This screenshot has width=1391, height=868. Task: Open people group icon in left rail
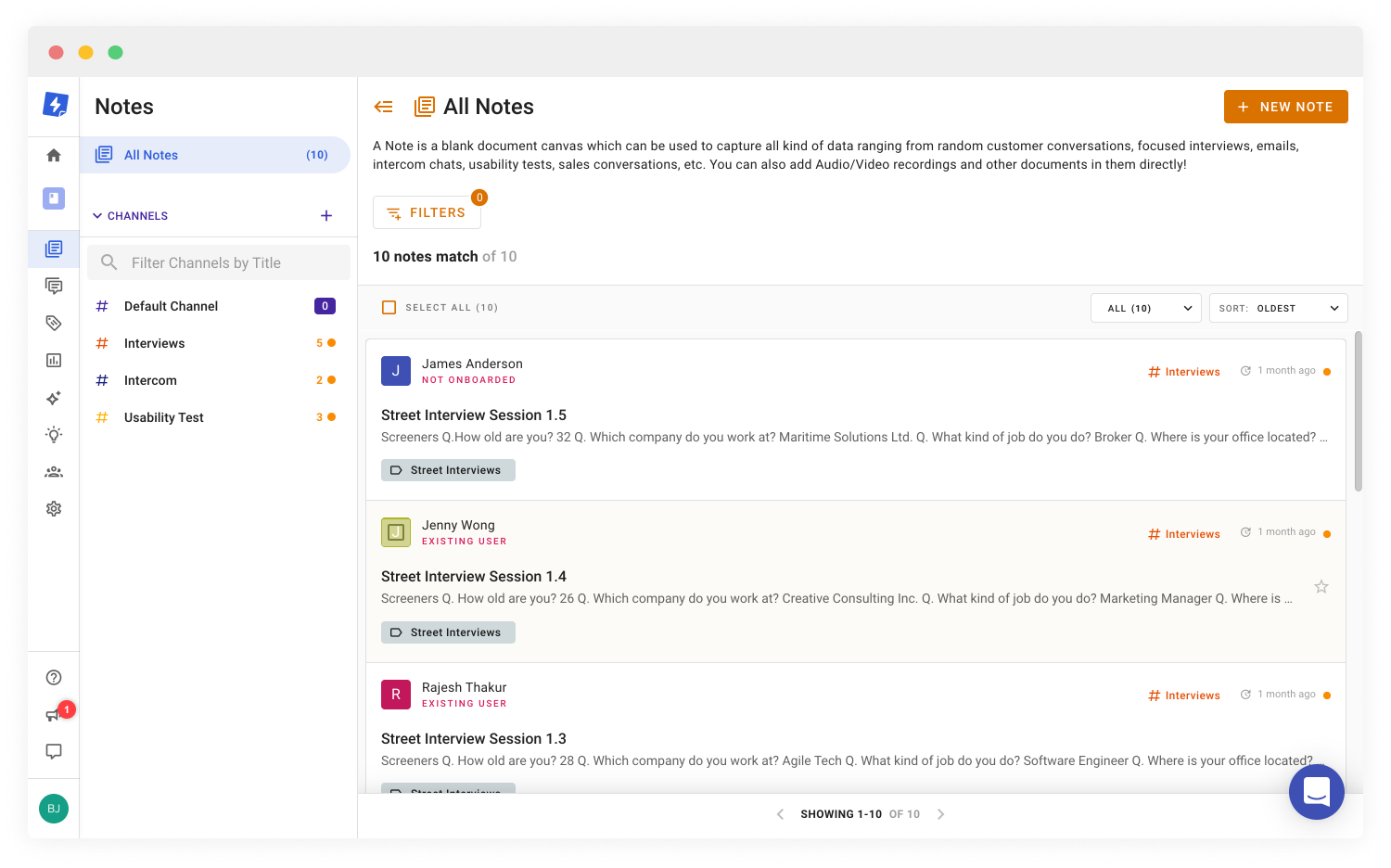click(54, 471)
